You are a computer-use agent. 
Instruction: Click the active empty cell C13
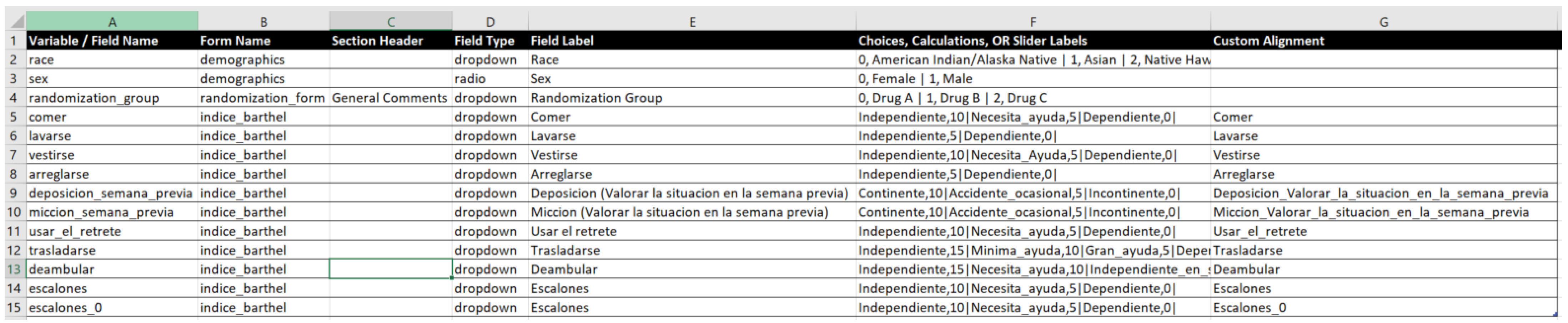coord(390,270)
